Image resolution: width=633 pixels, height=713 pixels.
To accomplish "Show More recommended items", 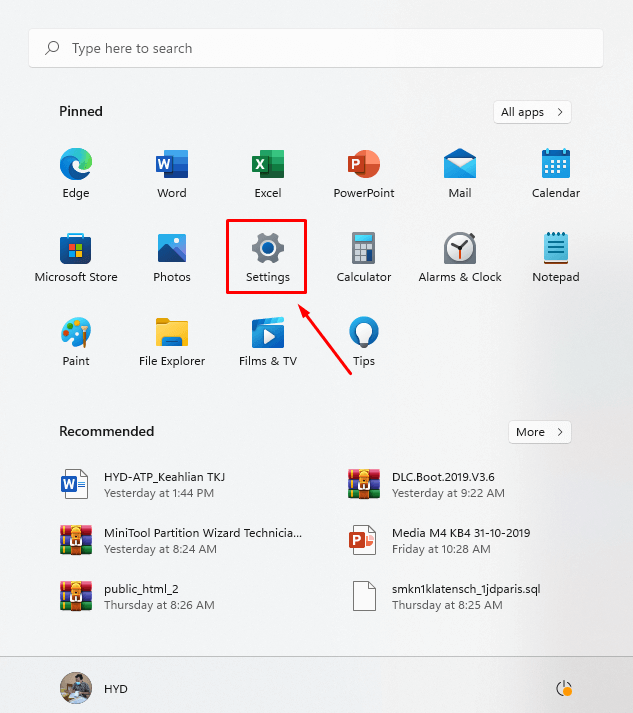I will tap(539, 432).
